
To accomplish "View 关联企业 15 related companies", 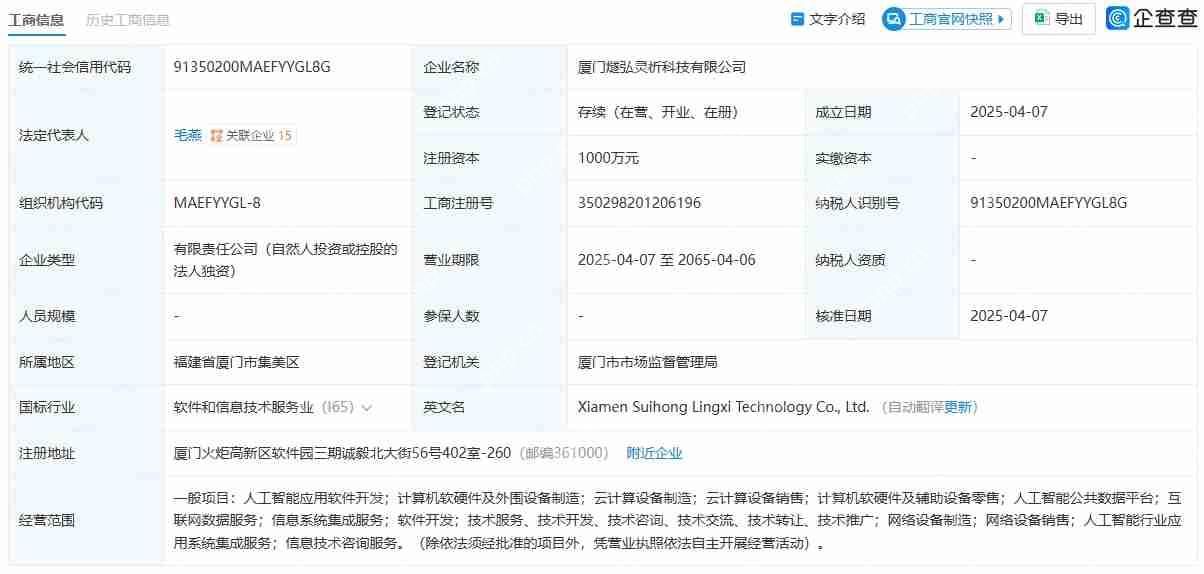I will pyautogui.click(x=252, y=135).
